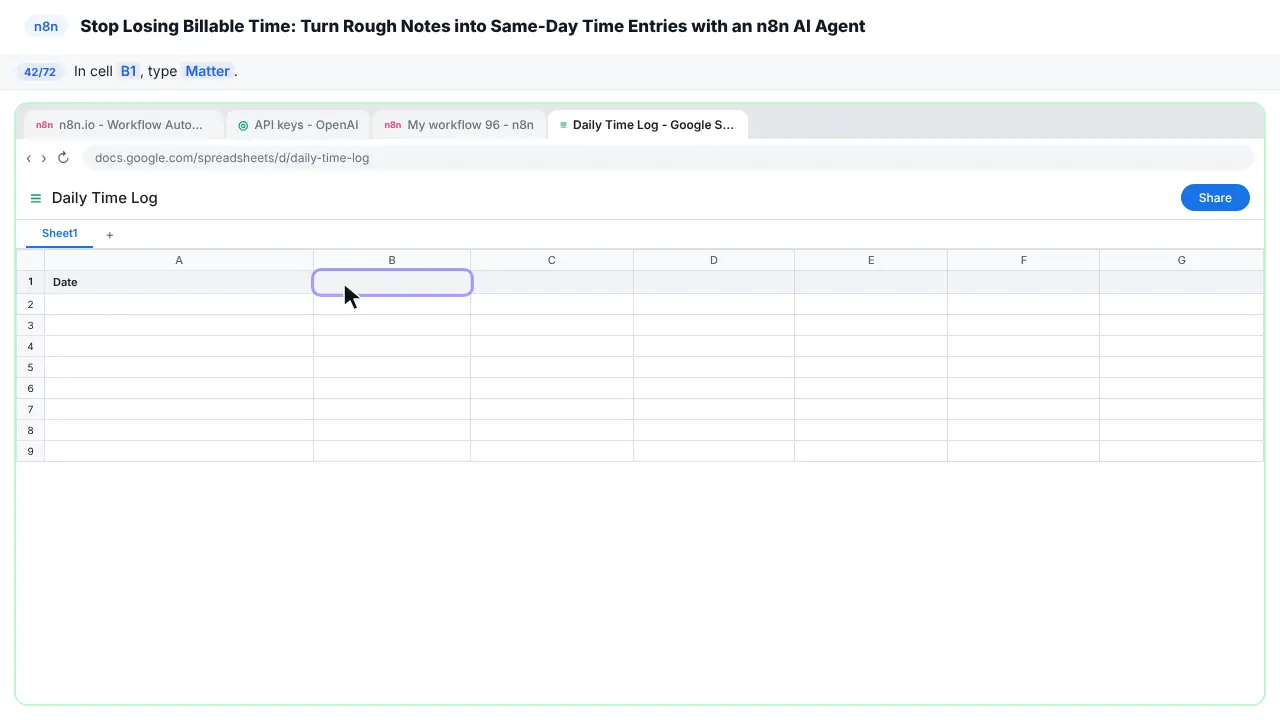Image resolution: width=1280 pixels, height=720 pixels.
Task: Switch to the My workflow 96 tab
Action: (459, 125)
